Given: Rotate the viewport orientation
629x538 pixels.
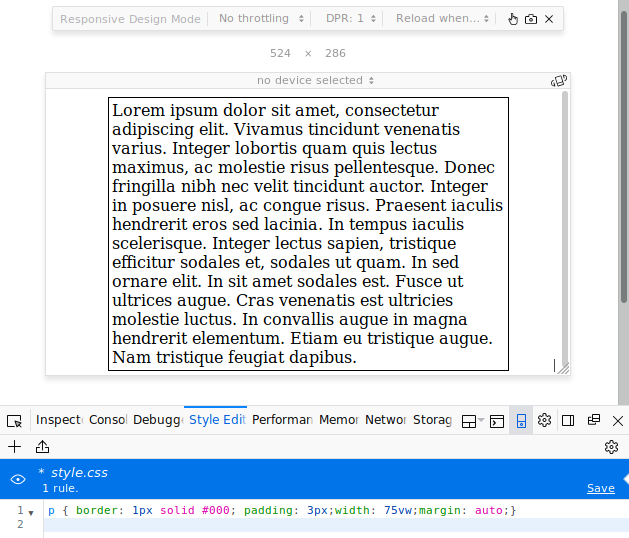Looking at the screenshot, I should (x=559, y=80).
